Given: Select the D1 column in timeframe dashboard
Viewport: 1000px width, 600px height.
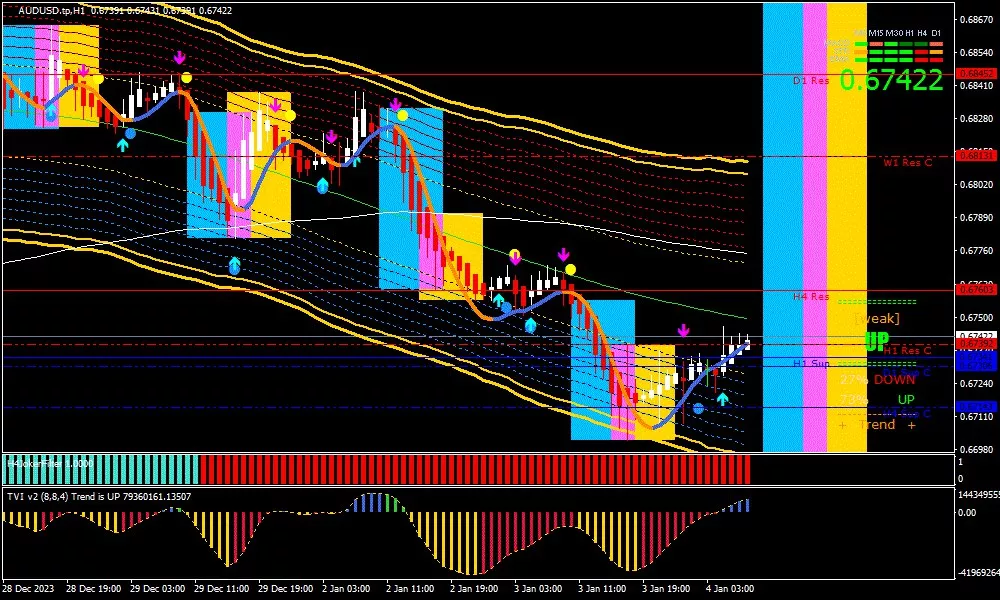Looking at the screenshot, I should click(936, 33).
